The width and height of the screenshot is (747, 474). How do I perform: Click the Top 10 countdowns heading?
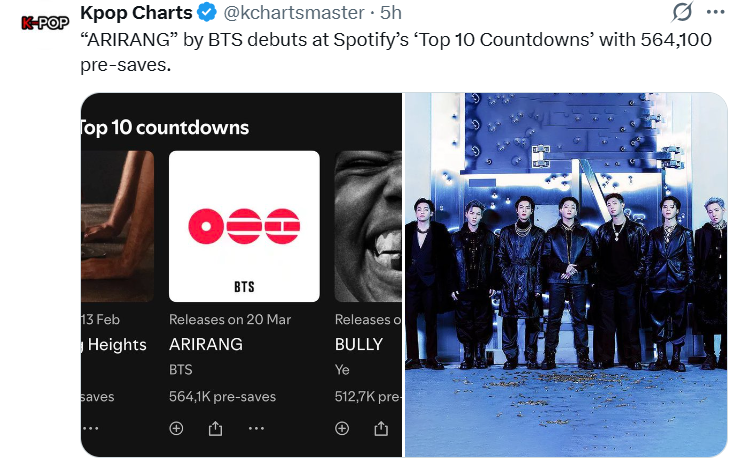(x=165, y=127)
